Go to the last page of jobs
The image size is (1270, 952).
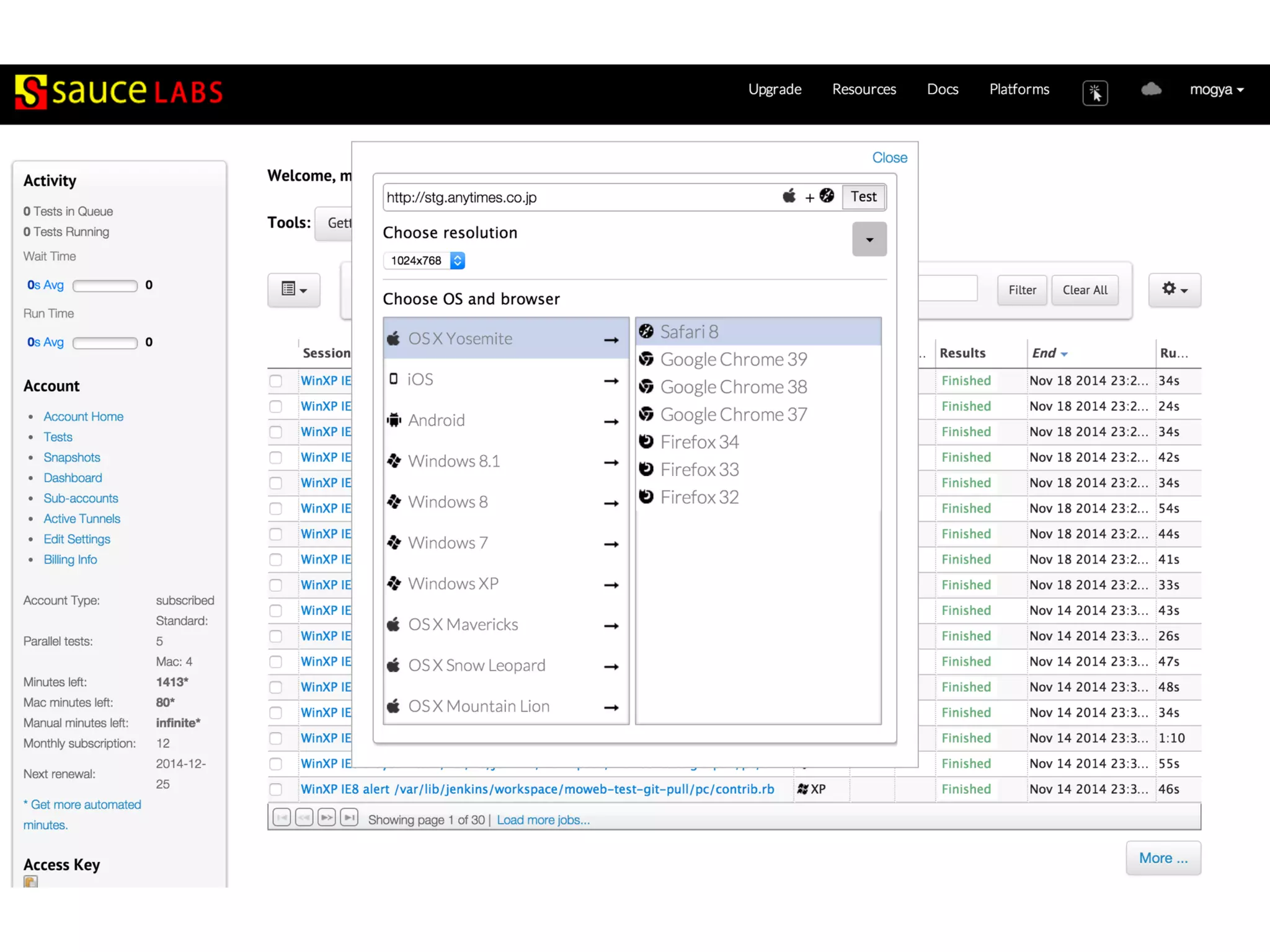pyautogui.click(x=349, y=818)
